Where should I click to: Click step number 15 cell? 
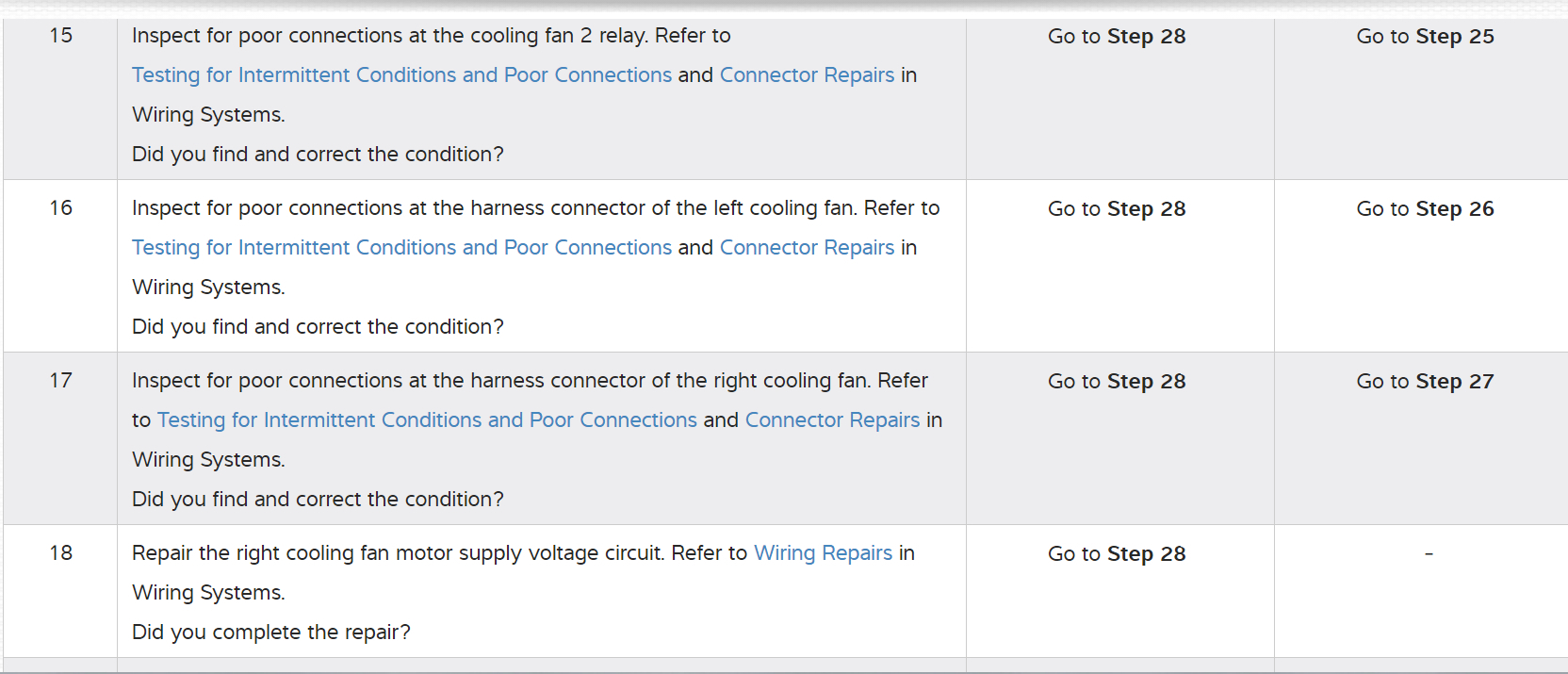coord(61,36)
